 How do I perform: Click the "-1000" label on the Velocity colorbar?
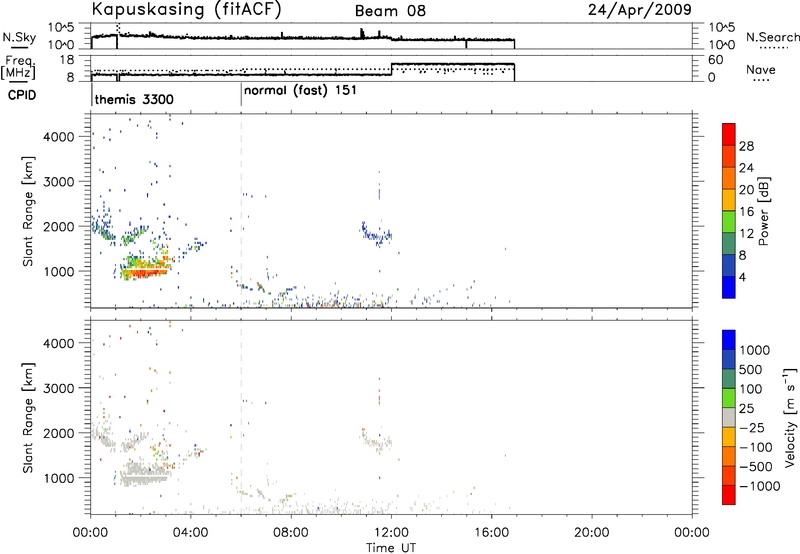coord(760,486)
